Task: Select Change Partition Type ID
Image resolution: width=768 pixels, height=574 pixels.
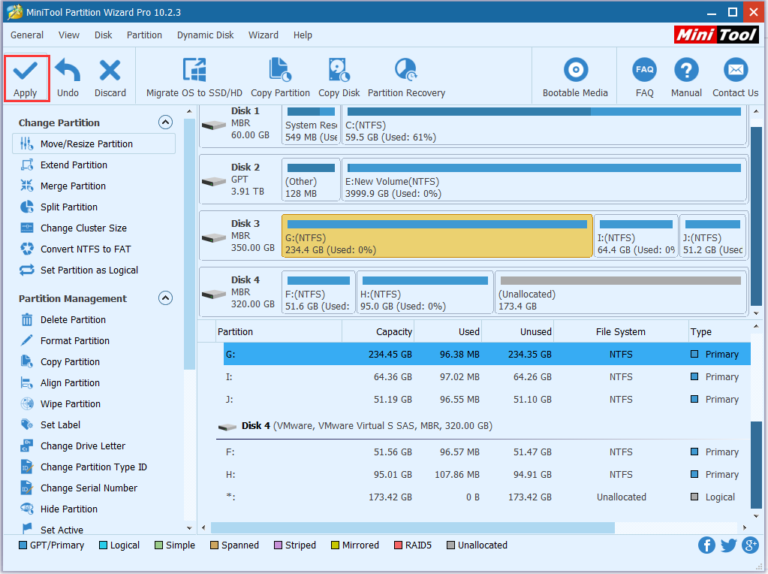Action: point(93,467)
